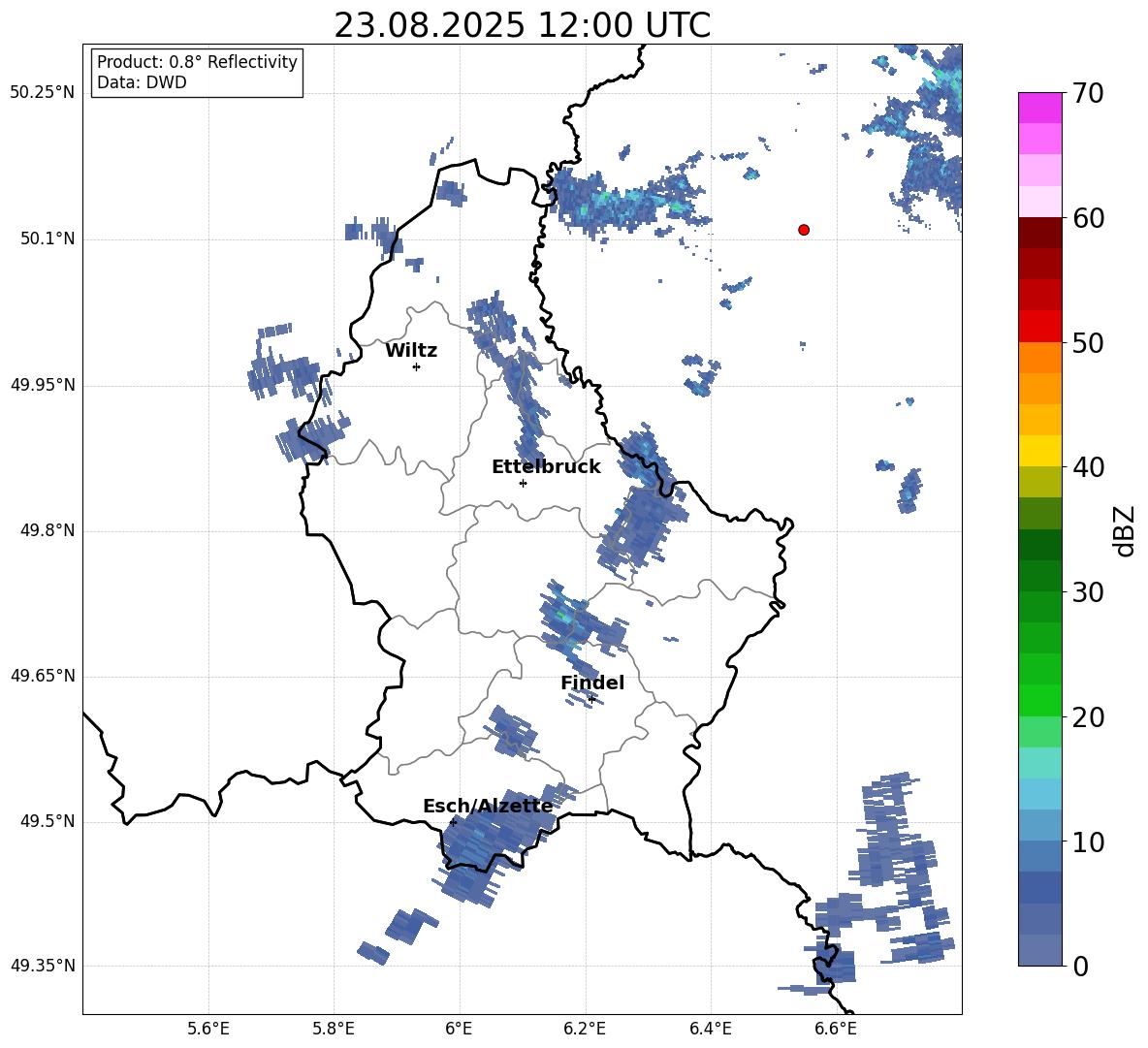Click the 6.2°E longitude label
This screenshot has height=1048, width=1148.
(x=585, y=1029)
